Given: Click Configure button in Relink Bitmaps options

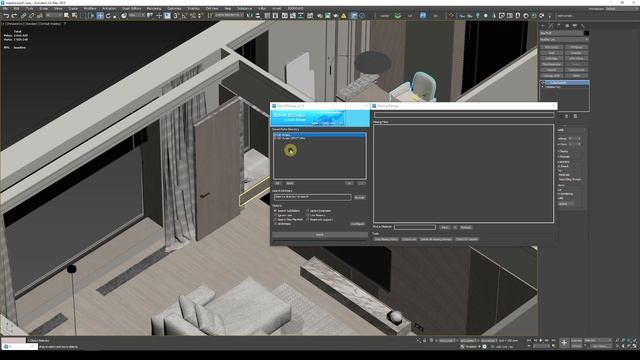Looking at the screenshot, I should click(358, 224).
